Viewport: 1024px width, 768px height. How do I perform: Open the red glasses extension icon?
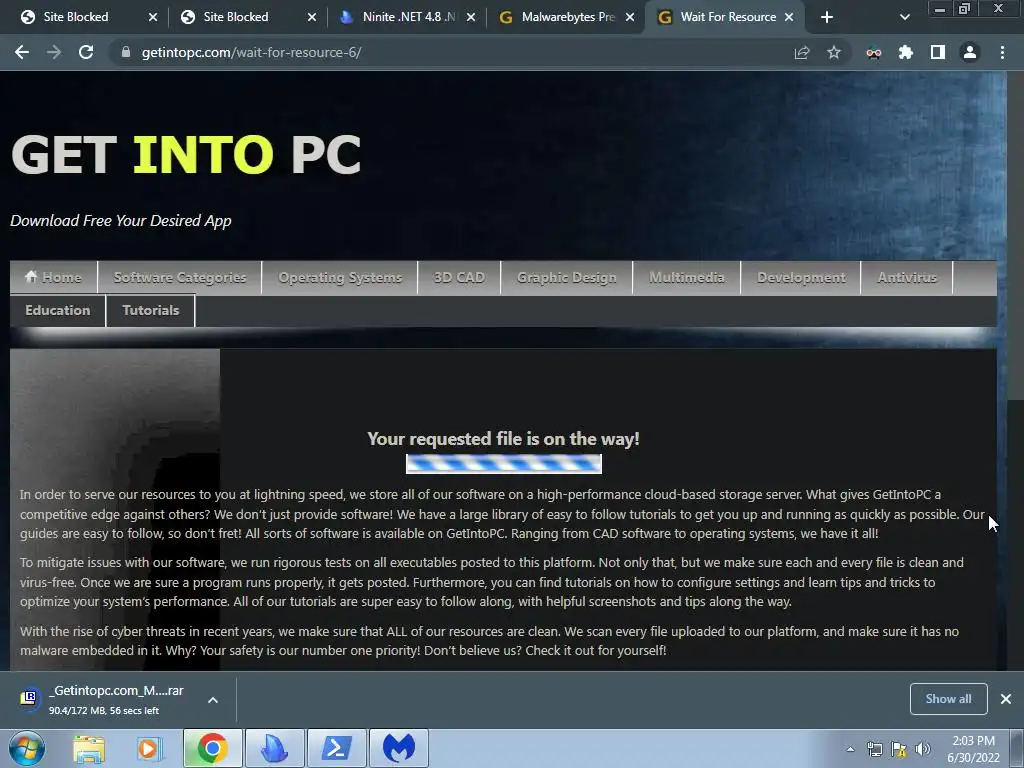click(x=874, y=53)
